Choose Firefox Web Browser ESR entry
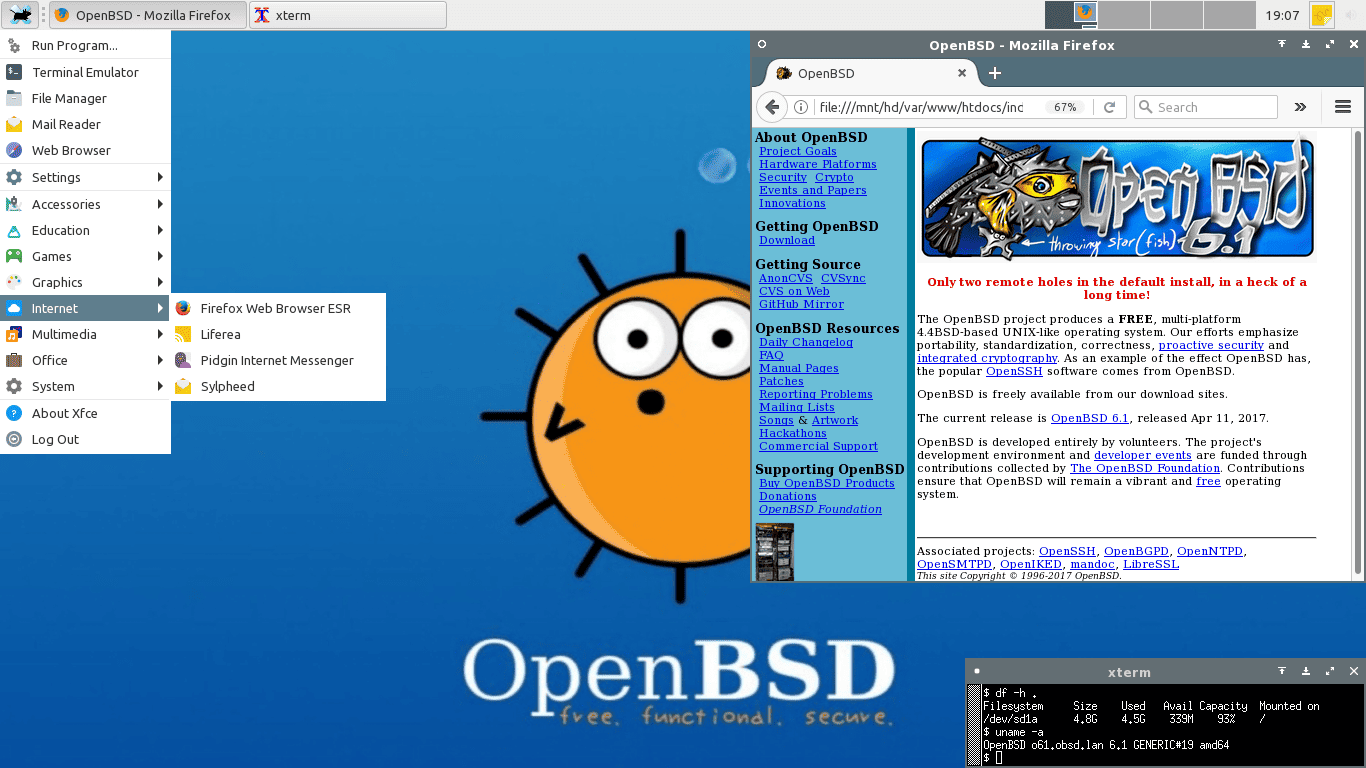The image size is (1366, 768). [278, 308]
